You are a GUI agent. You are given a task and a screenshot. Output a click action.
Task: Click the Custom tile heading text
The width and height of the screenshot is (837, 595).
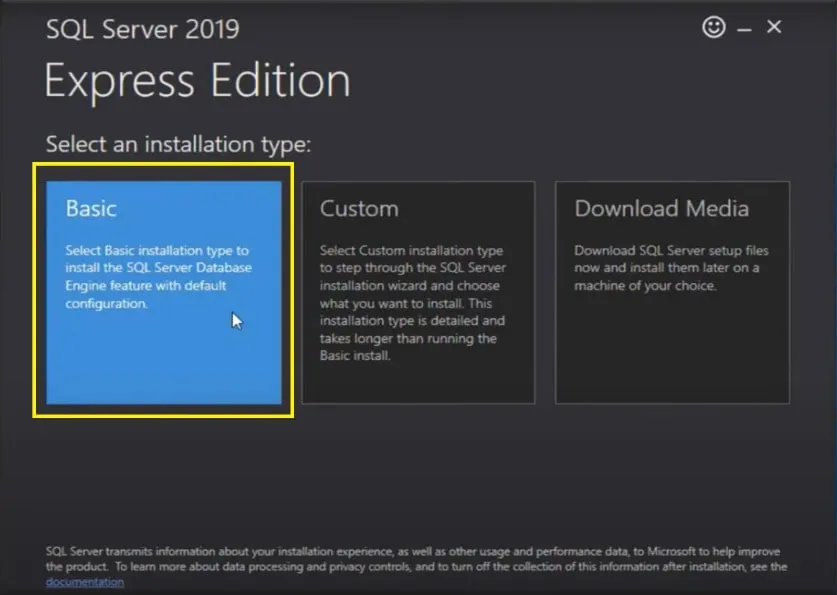pos(359,209)
